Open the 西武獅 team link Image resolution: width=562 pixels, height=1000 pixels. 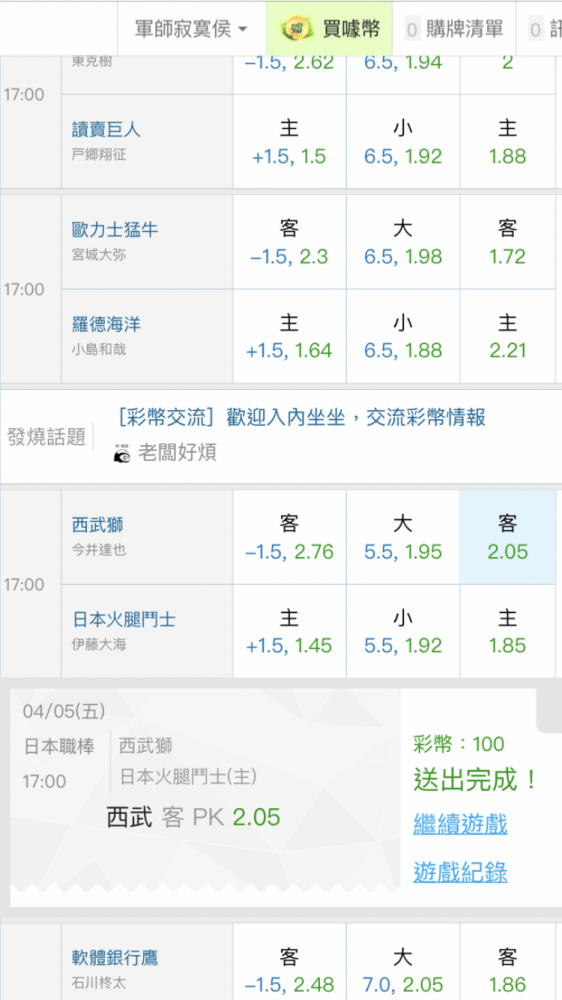coord(98,525)
